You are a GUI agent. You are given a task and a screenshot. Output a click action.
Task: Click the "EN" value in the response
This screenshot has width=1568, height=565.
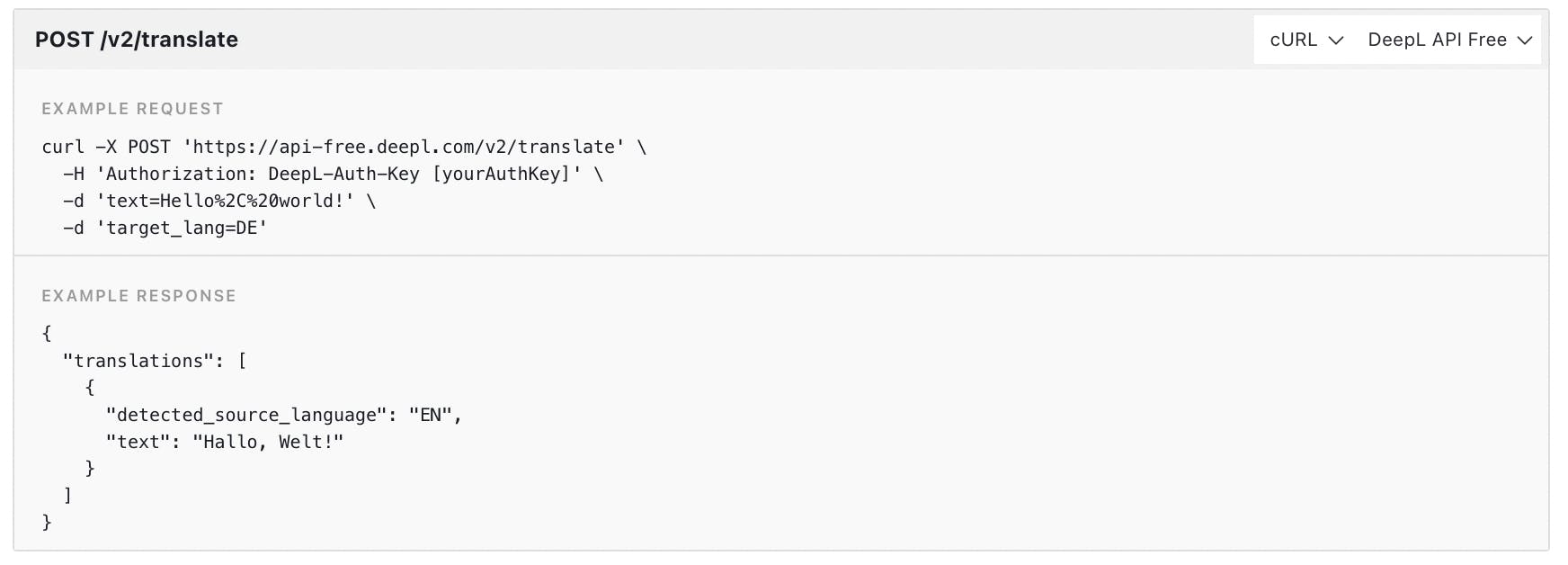pyautogui.click(x=431, y=415)
